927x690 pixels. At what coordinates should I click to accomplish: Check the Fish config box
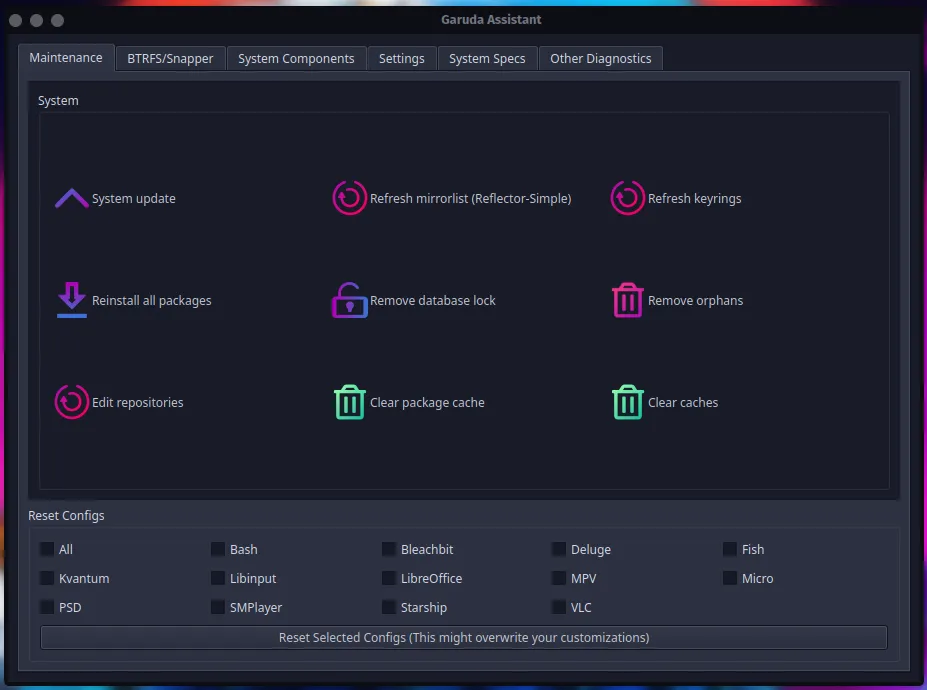point(731,549)
